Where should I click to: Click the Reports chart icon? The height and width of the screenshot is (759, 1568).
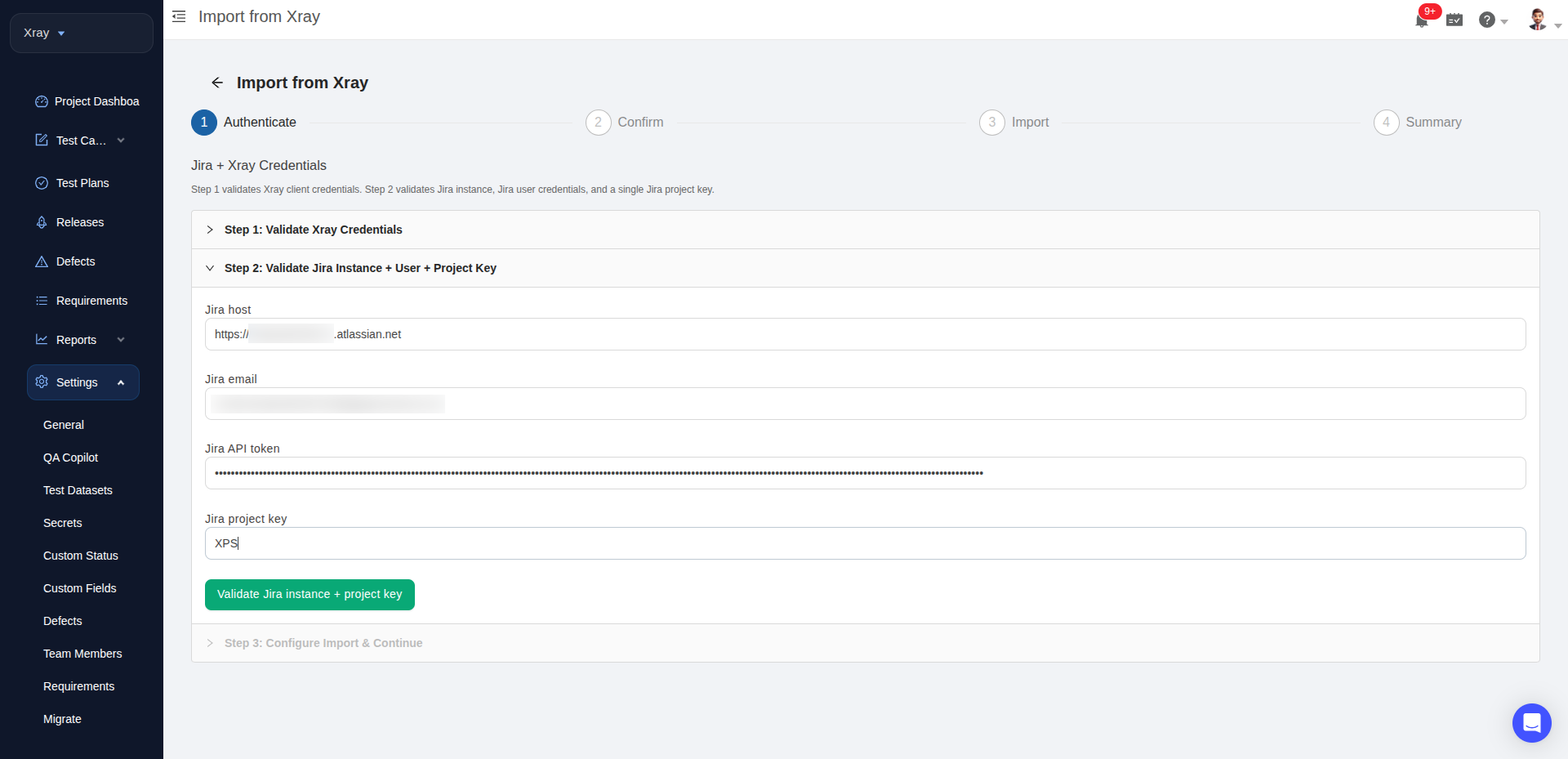(42, 340)
